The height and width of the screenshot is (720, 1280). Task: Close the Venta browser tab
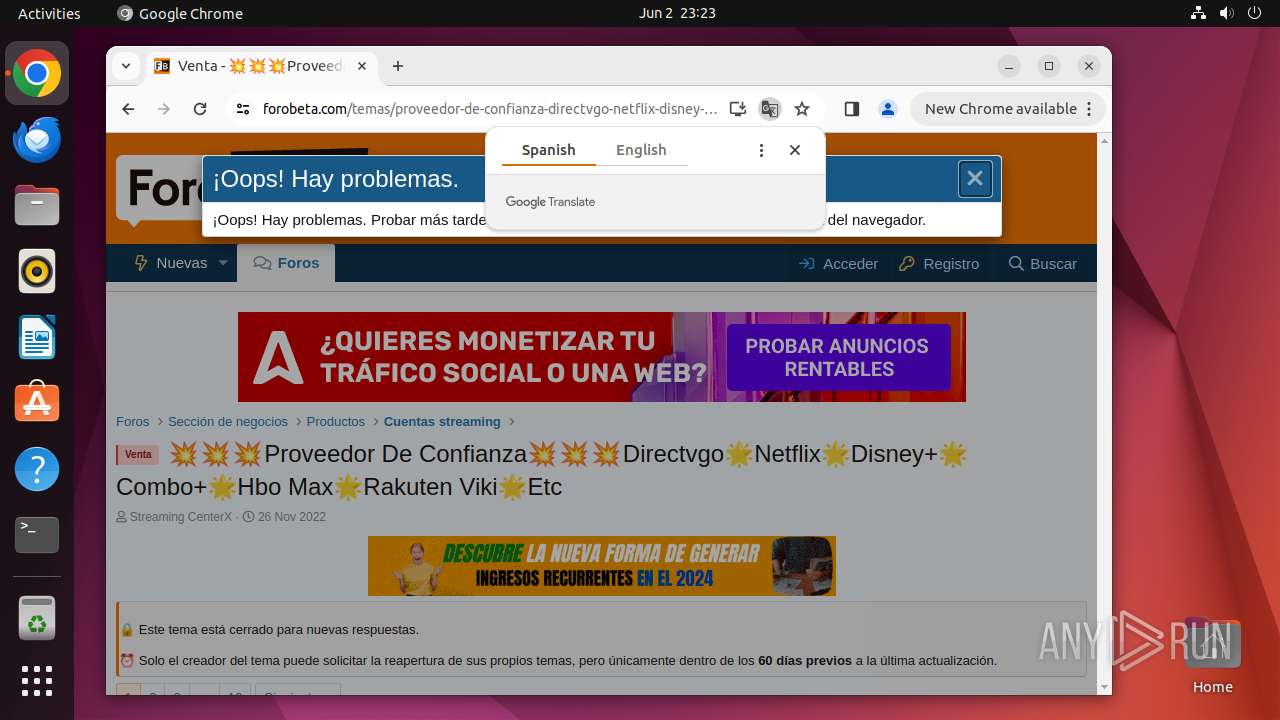(x=362, y=66)
